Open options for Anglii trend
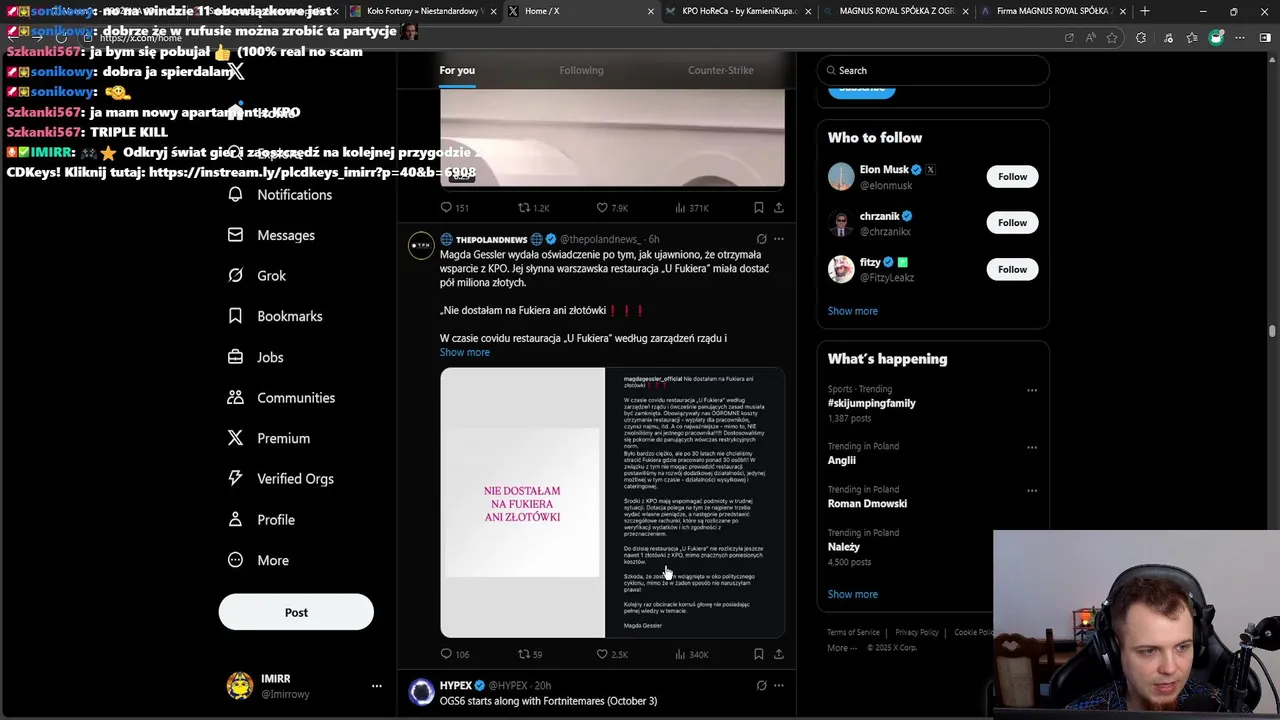1280x720 pixels. [1032, 447]
